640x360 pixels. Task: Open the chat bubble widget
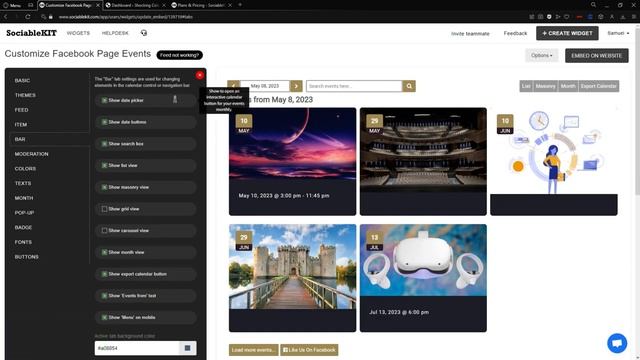pyautogui.click(x=617, y=343)
